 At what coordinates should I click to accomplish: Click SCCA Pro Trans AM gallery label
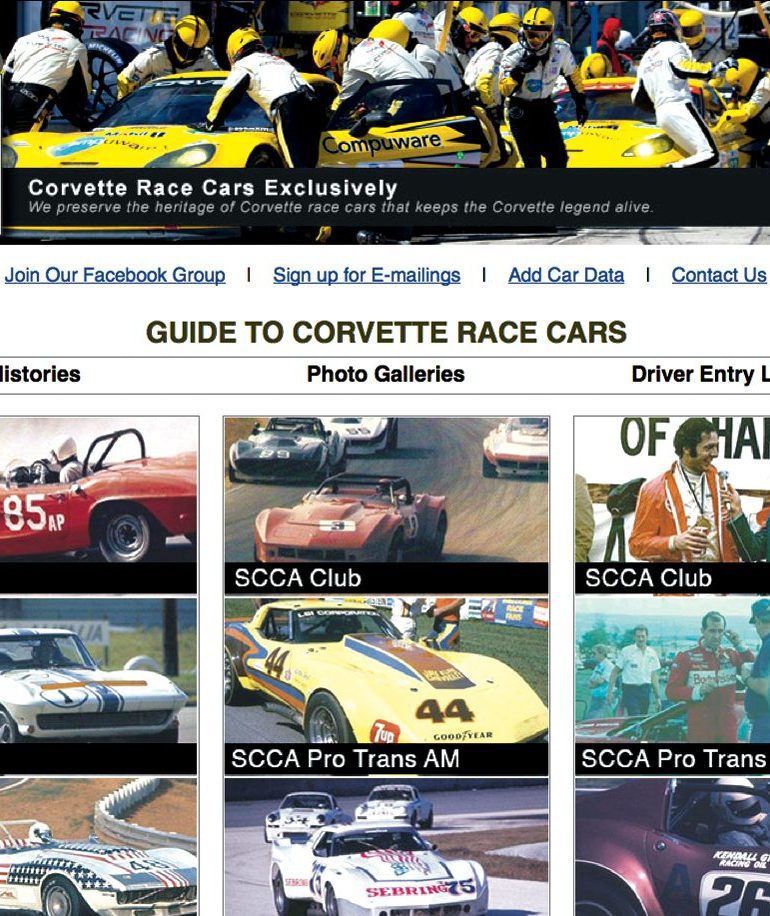(x=345, y=759)
